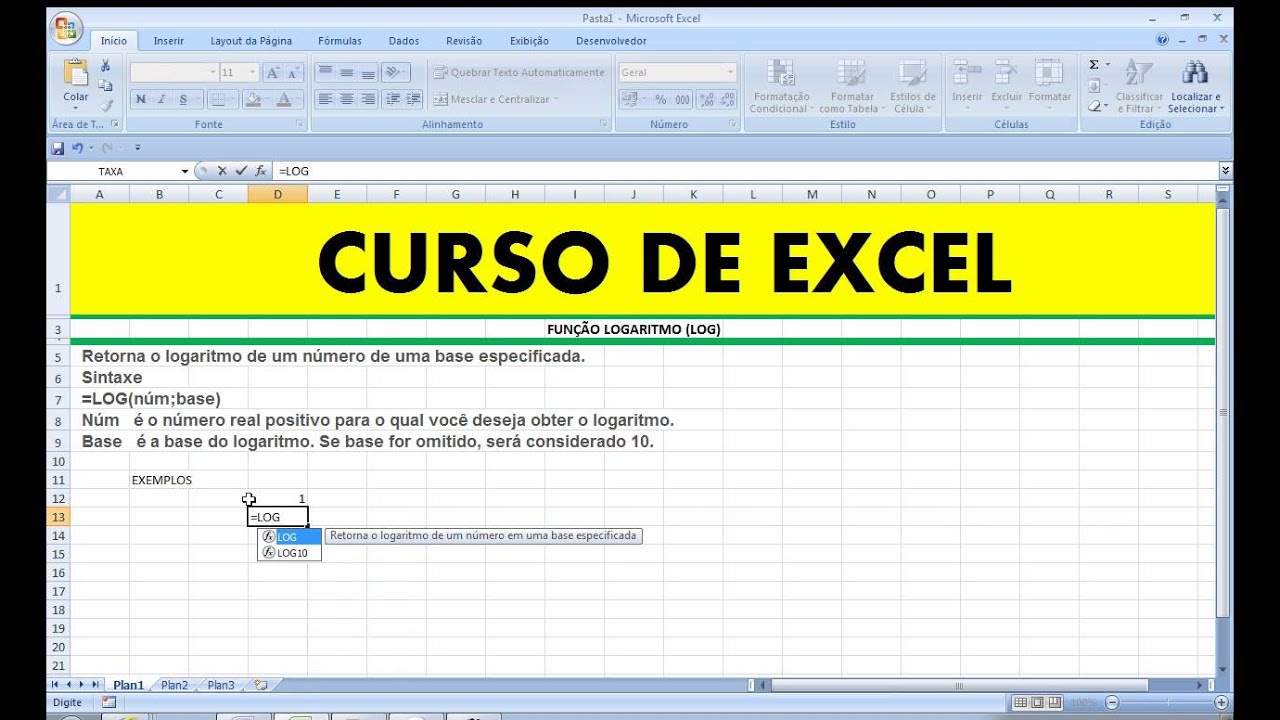Toggle italic with the I button
The image size is (1280, 720).
click(x=162, y=99)
